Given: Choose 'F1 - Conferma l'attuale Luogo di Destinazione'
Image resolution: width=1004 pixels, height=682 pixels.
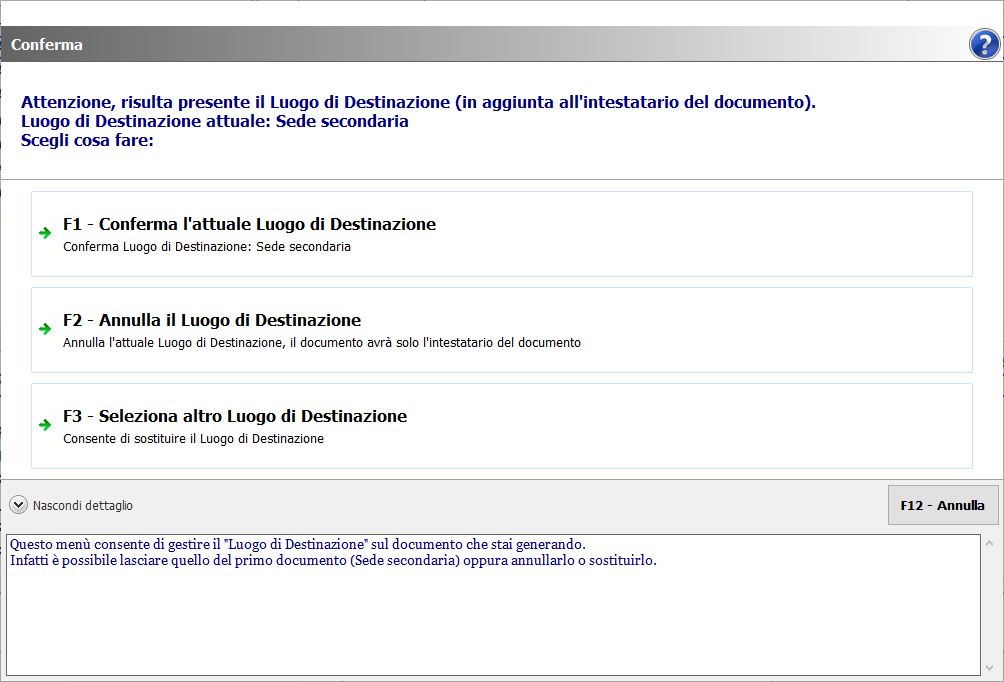Looking at the screenshot, I should (249, 224).
